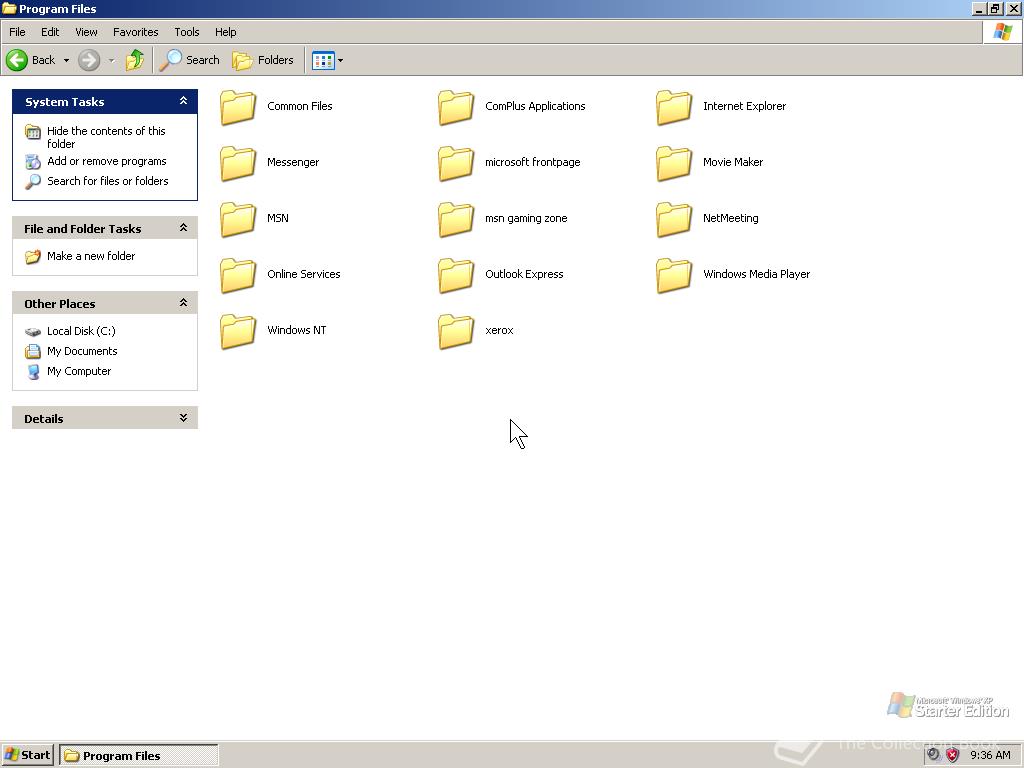Open the View menu
Viewport: 1024px width, 768px height.
pos(86,32)
